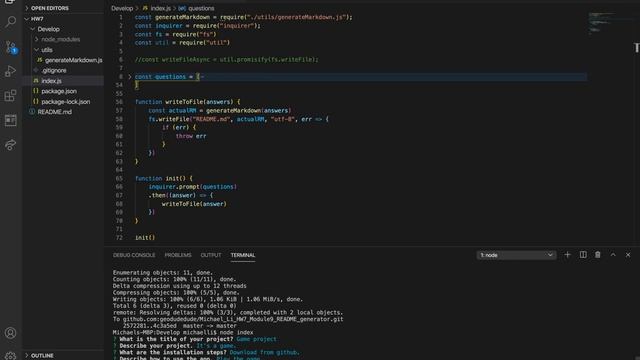
Task: Click the editor vertical scrollbar marker
Action: [636, 47]
